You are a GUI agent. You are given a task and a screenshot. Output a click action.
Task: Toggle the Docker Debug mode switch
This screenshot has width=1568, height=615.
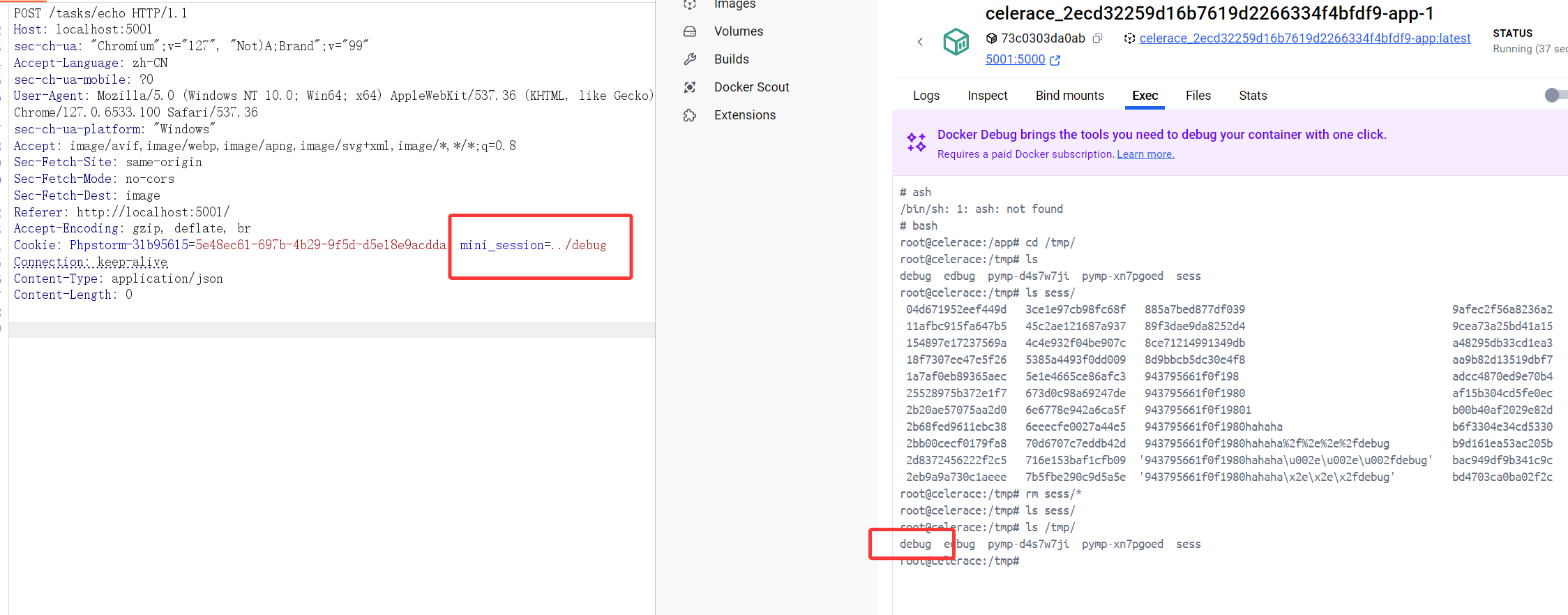(x=1555, y=95)
